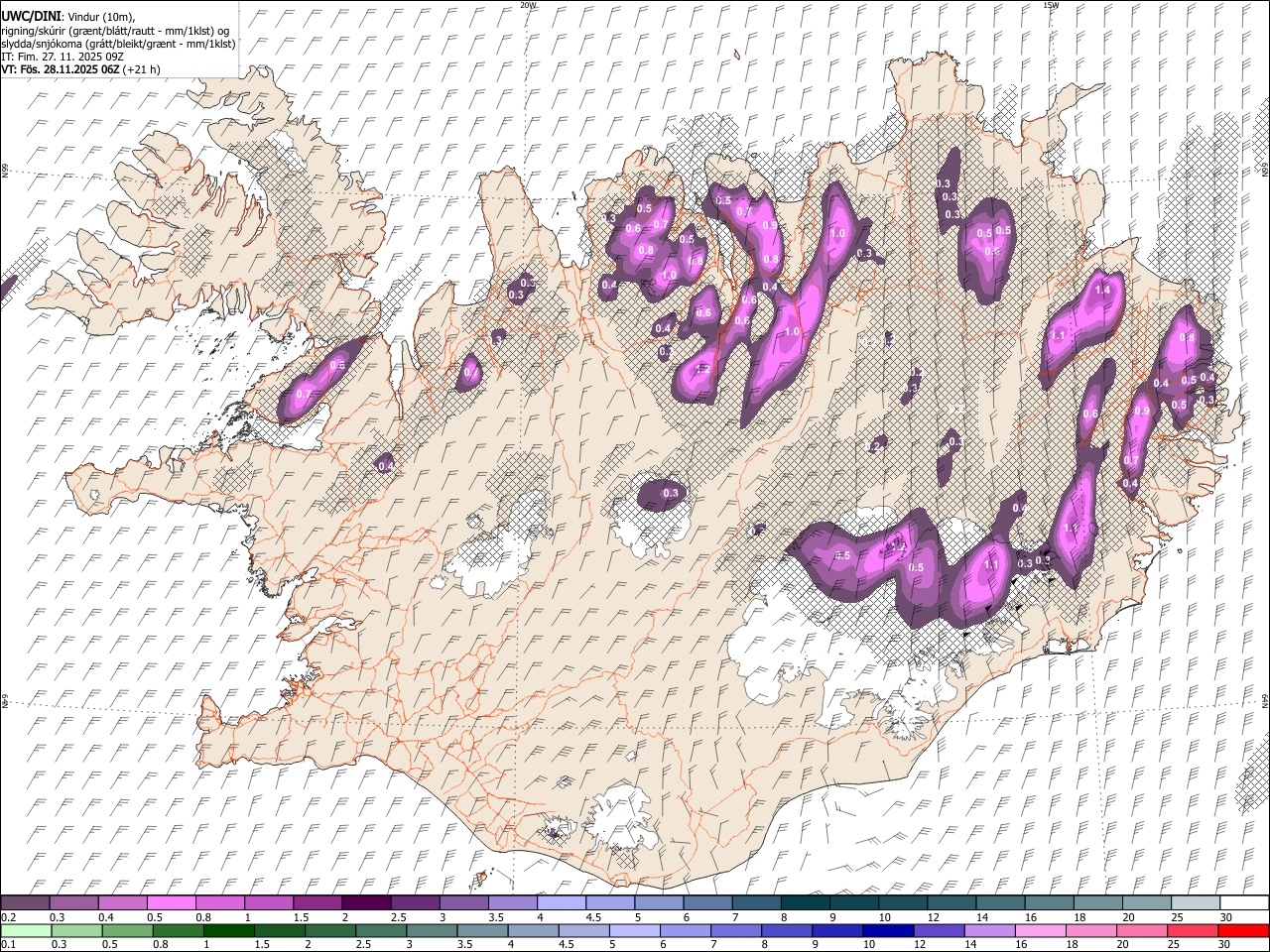
Task: Click the '15W' longitude label
Action: [1050, 5]
